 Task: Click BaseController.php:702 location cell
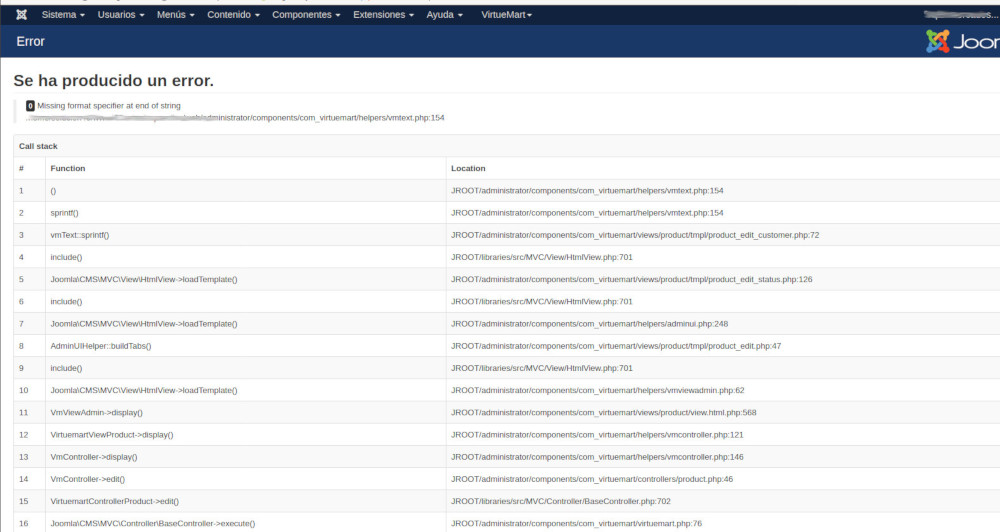pos(723,501)
